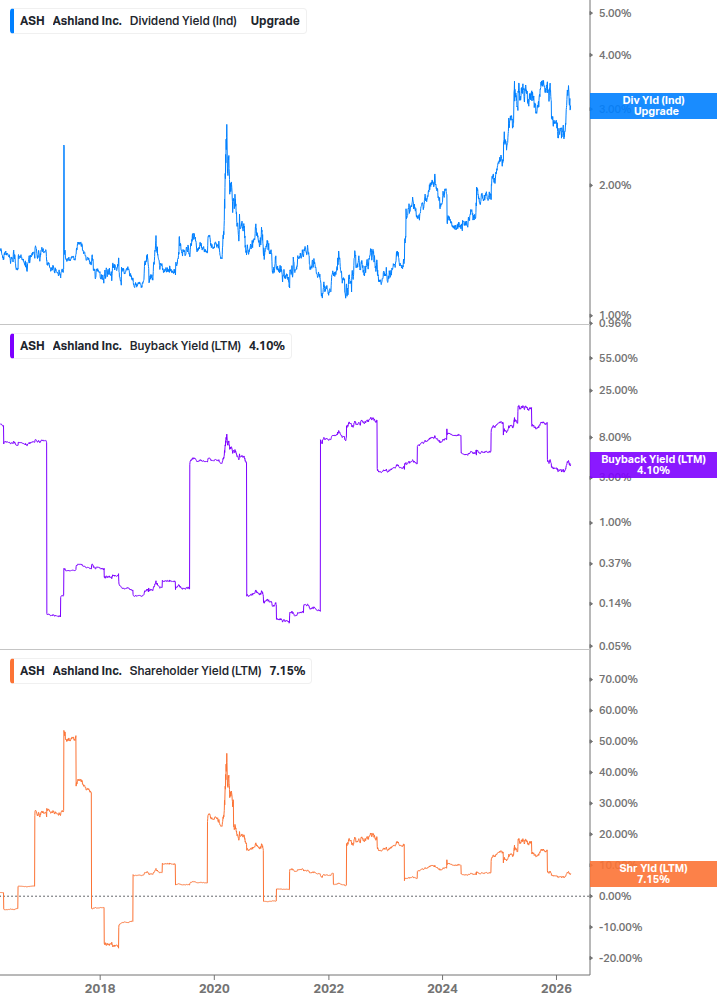Click the 4.00% tick on dividend yield axis
717x1005 pixels.
[x=615, y=56]
